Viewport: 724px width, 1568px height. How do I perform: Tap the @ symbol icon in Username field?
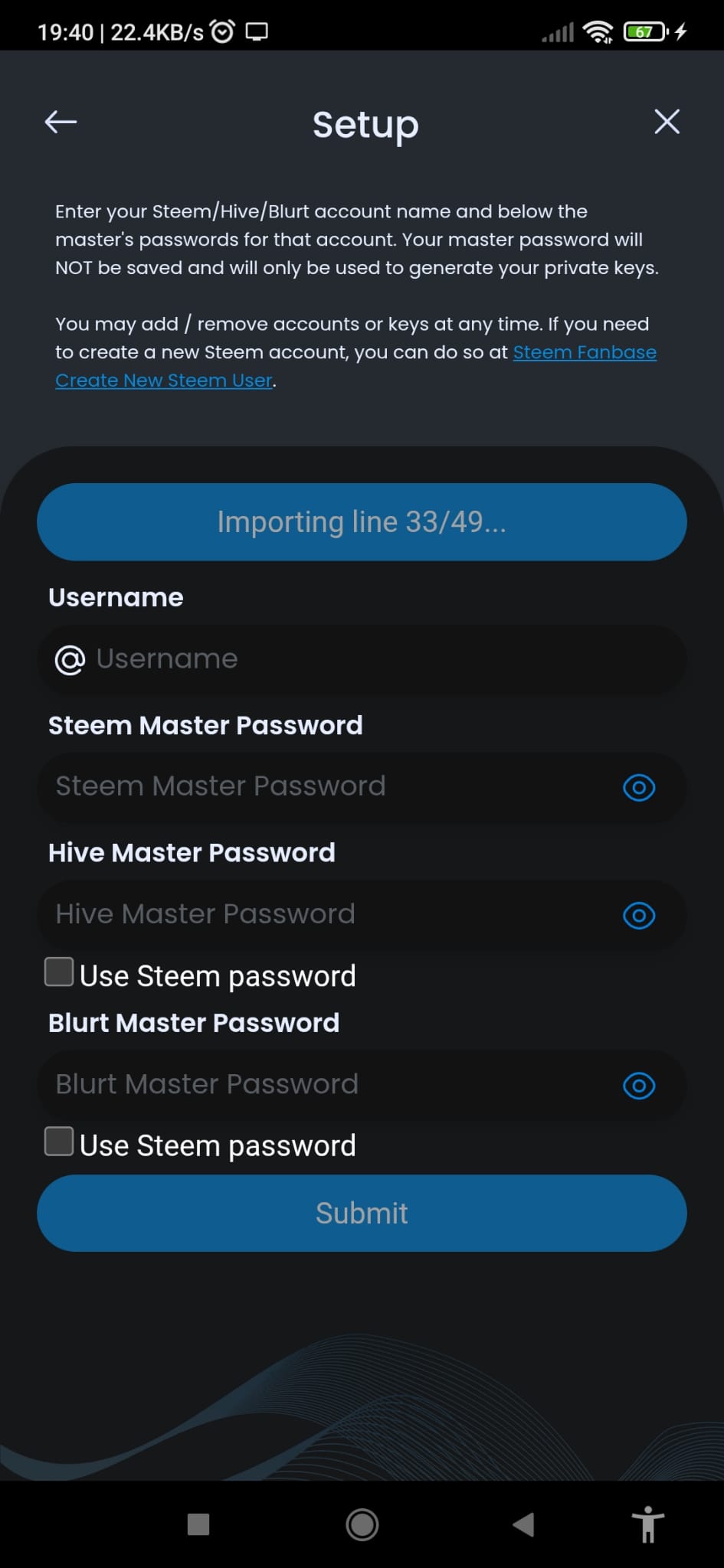tap(70, 659)
